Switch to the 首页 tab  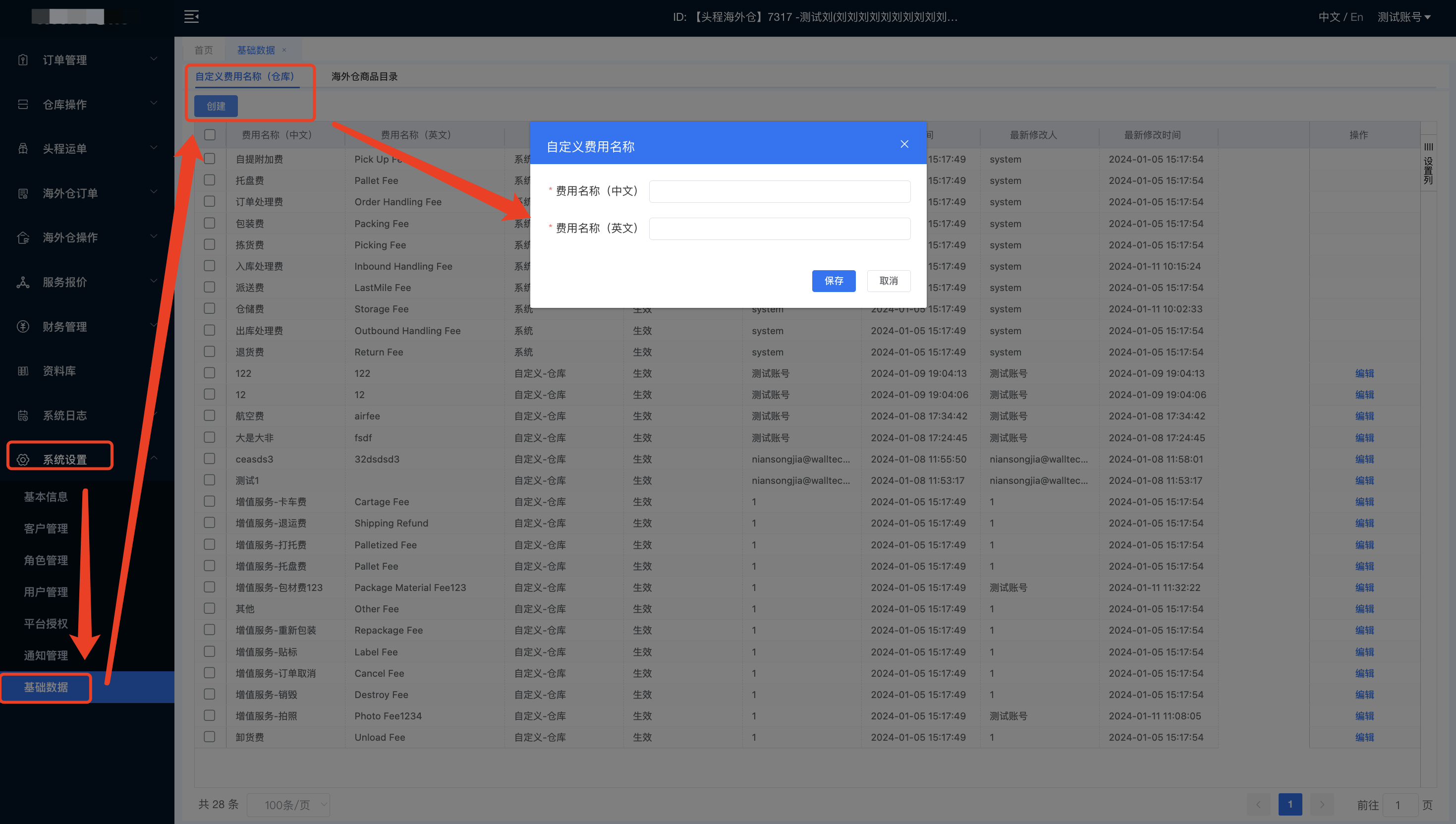(x=204, y=50)
